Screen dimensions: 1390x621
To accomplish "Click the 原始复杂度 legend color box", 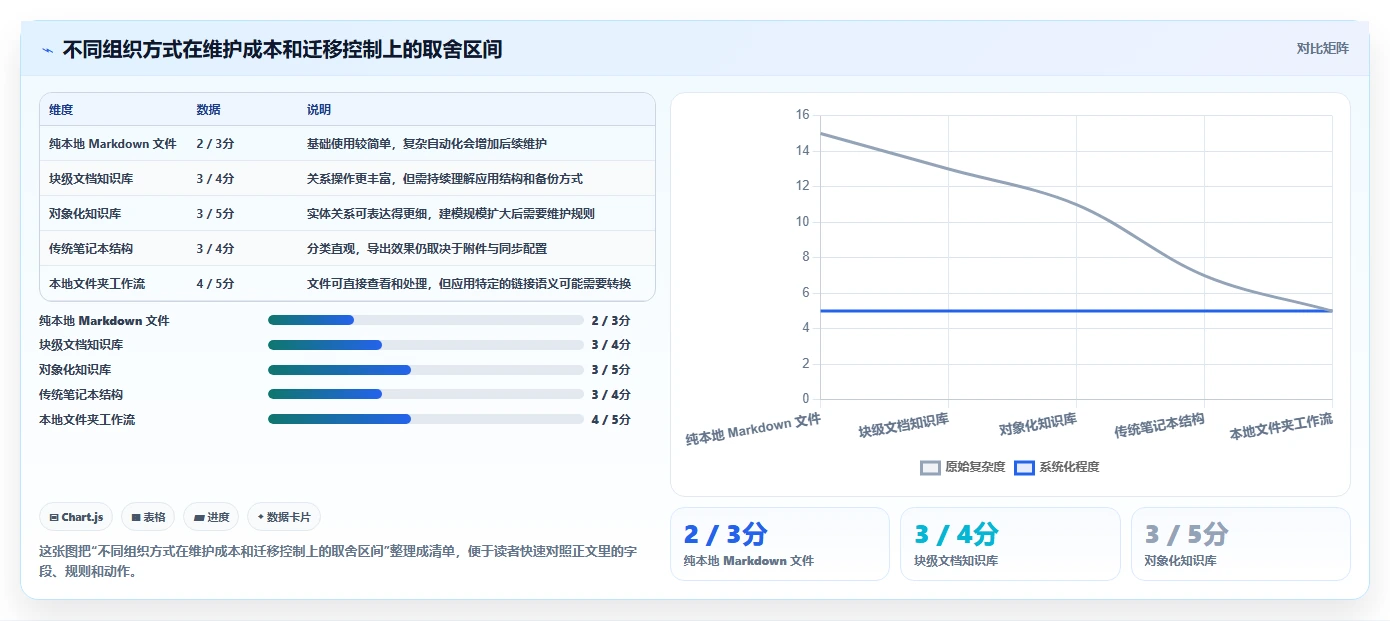I will click(931, 467).
